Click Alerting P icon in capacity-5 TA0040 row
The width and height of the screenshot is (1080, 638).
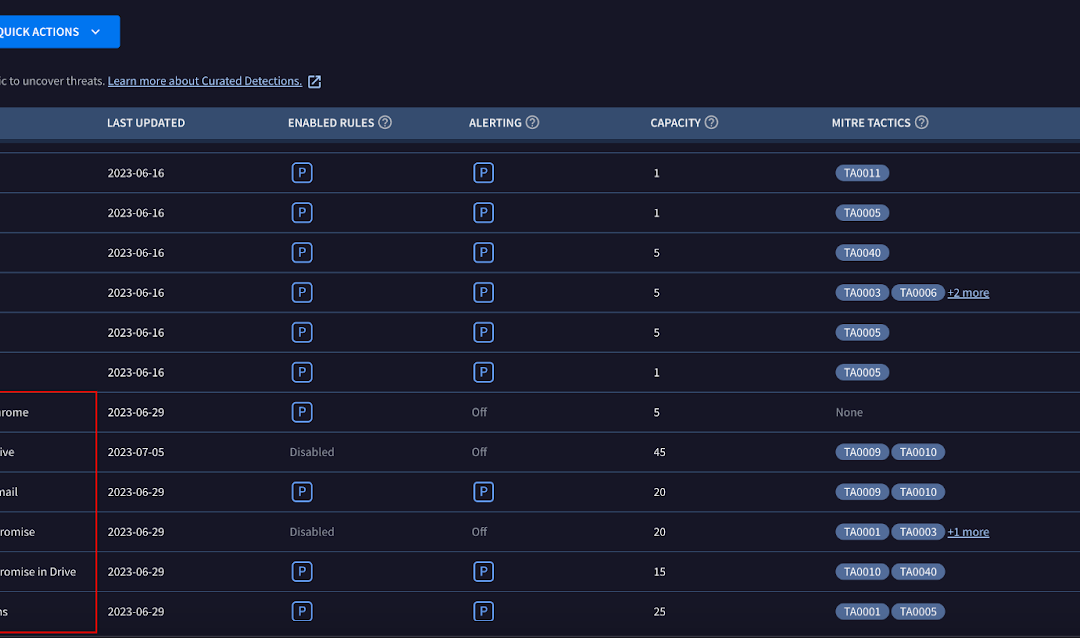click(484, 253)
